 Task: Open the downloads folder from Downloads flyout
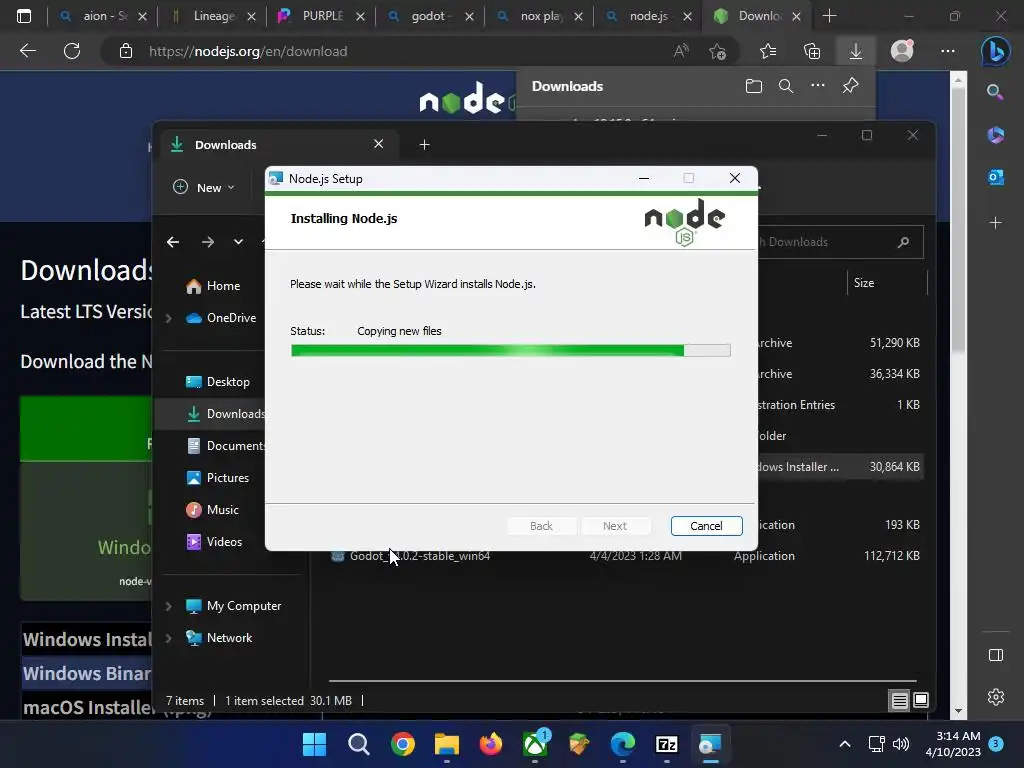tap(754, 86)
